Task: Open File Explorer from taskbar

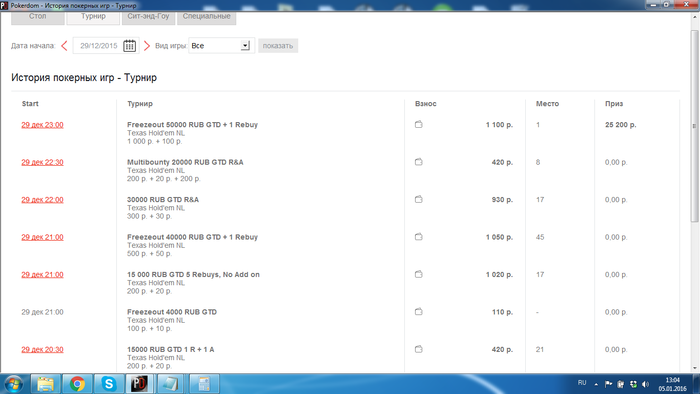Action: 46,384
